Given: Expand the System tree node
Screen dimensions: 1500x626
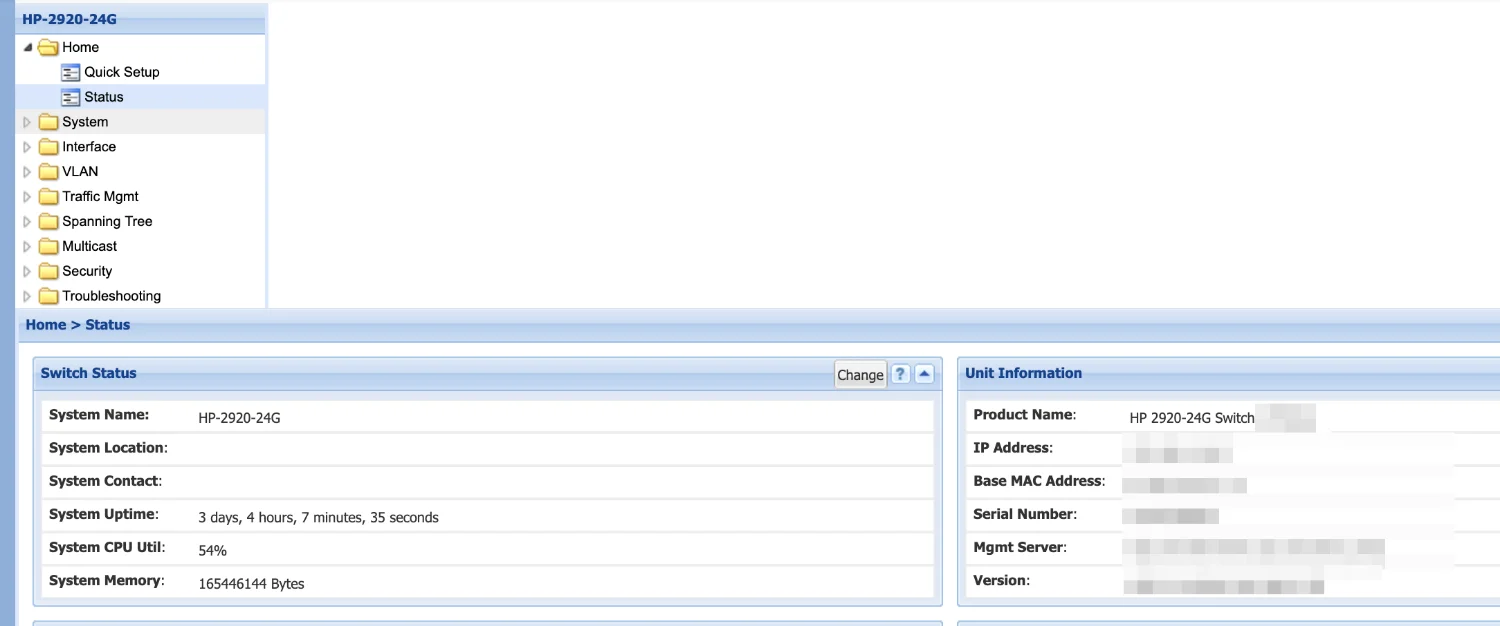Looking at the screenshot, I should [28, 122].
